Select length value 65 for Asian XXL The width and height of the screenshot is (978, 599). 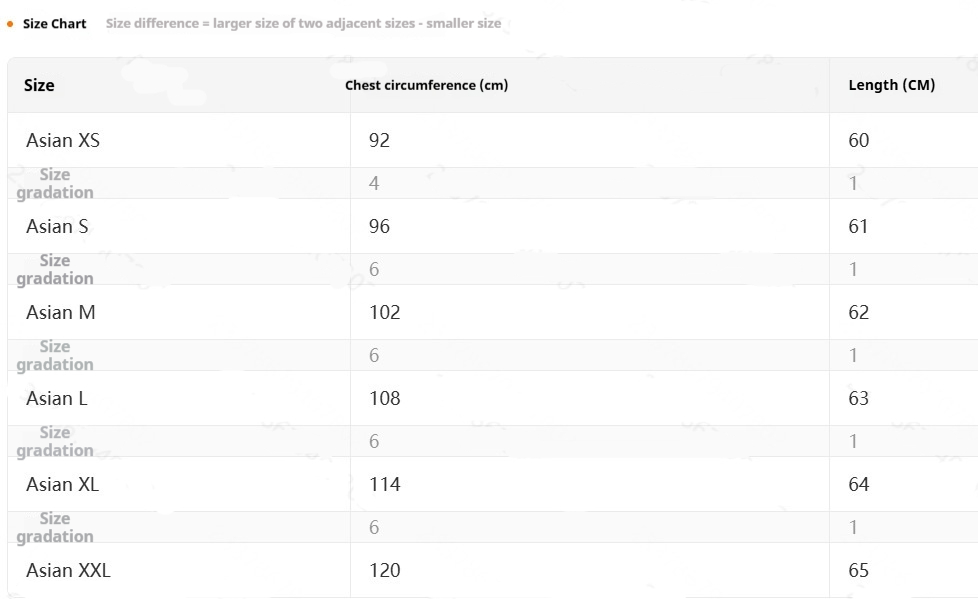[x=859, y=570]
